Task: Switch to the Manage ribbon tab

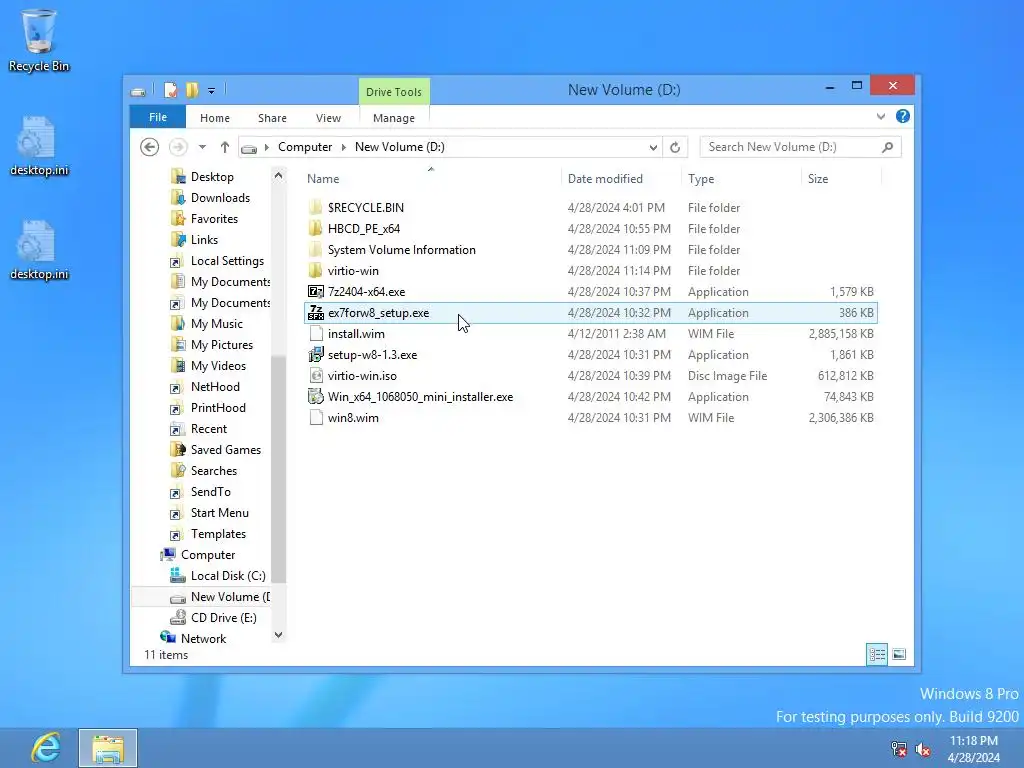Action: pyautogui.click(x=394, y=118)
